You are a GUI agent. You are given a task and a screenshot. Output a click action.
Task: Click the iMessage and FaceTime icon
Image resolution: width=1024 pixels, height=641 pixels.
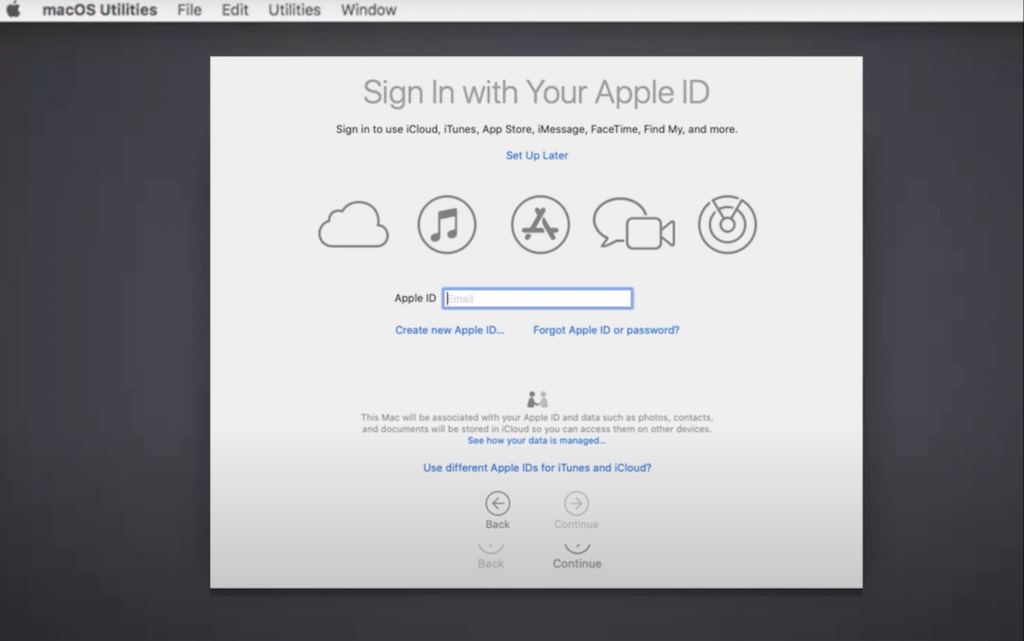[633, 225]
